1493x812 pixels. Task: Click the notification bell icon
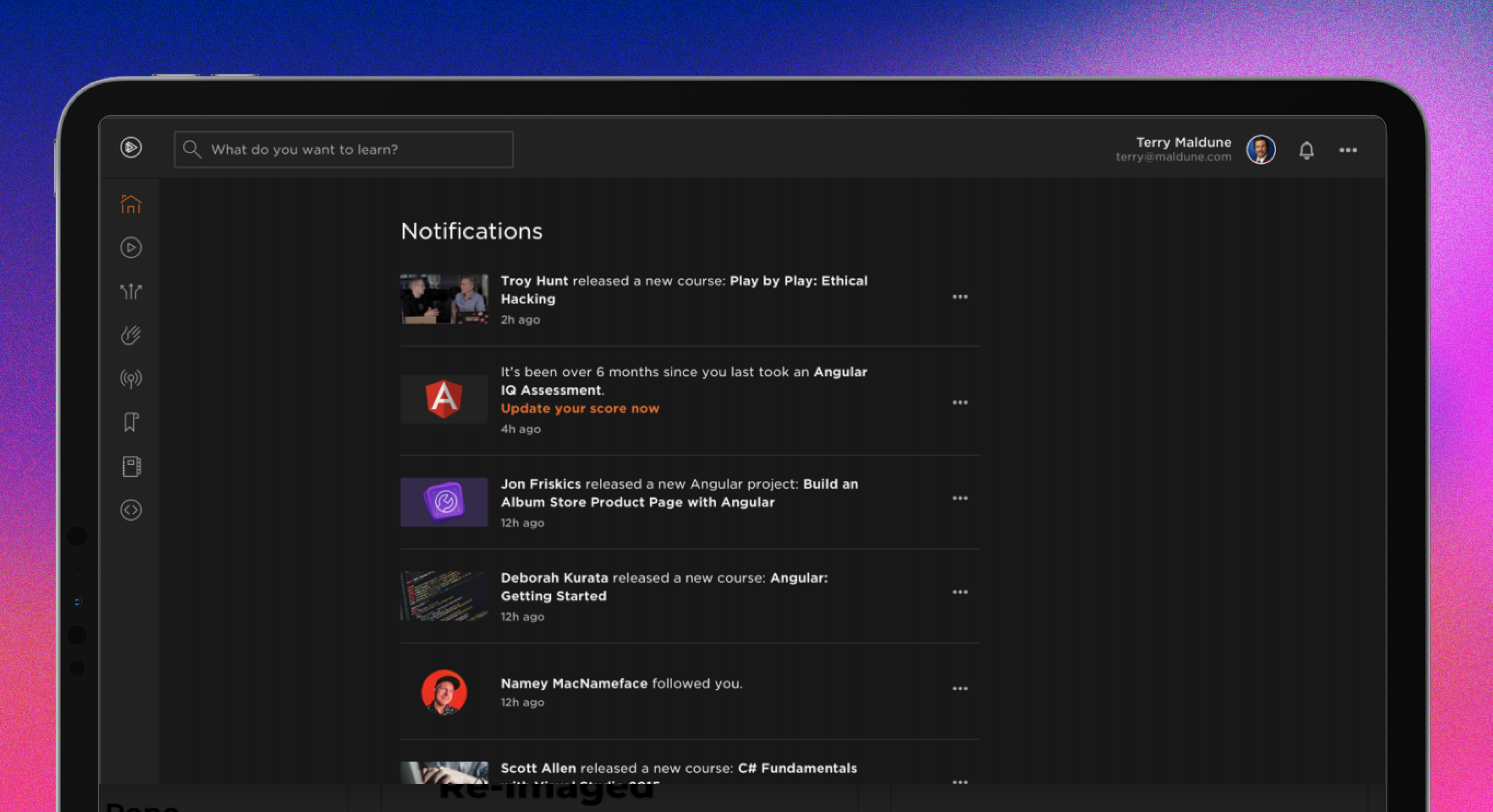pos(1306,150)
